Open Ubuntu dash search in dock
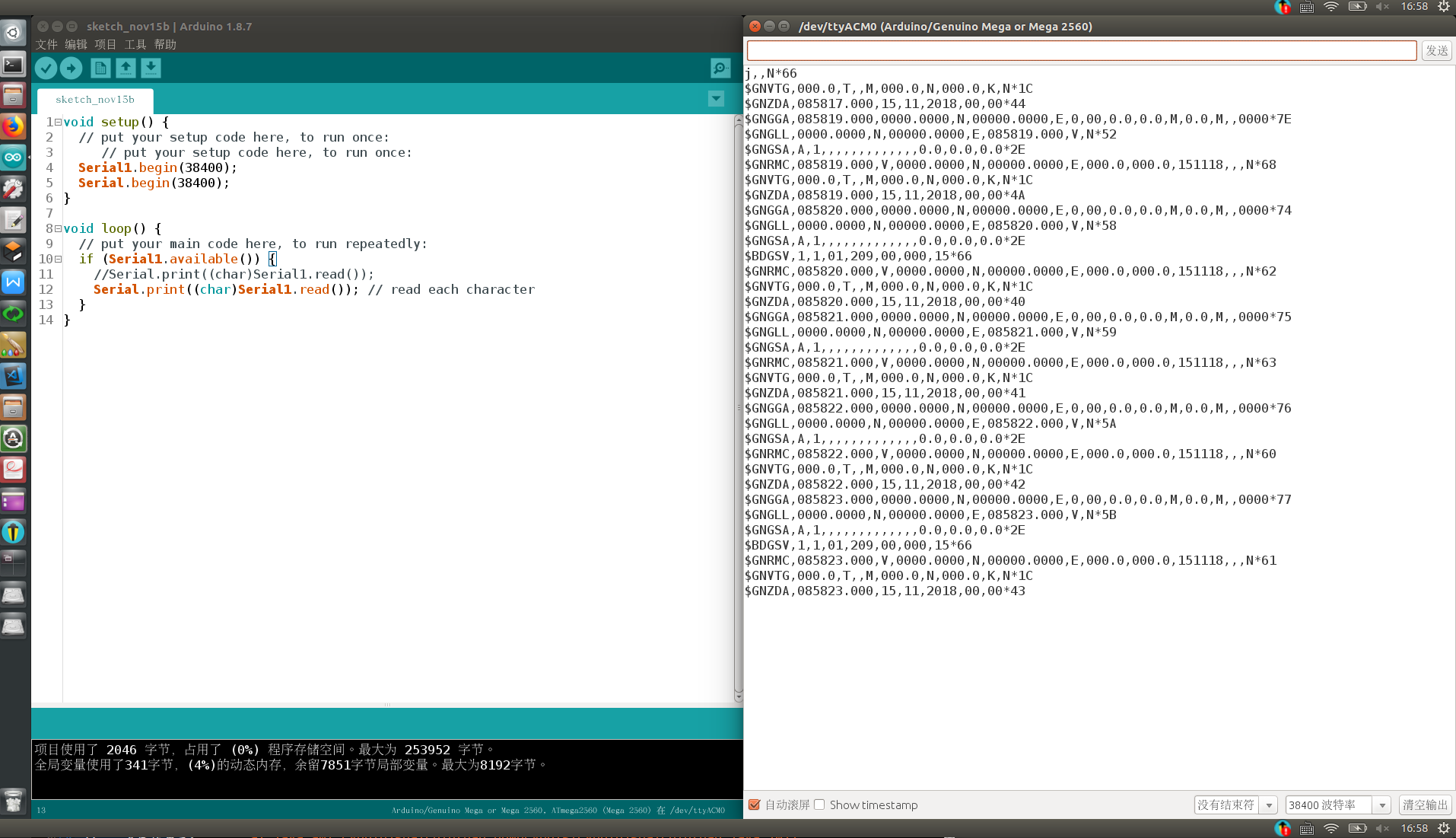 pyautogui.click(x=14, y=33)
